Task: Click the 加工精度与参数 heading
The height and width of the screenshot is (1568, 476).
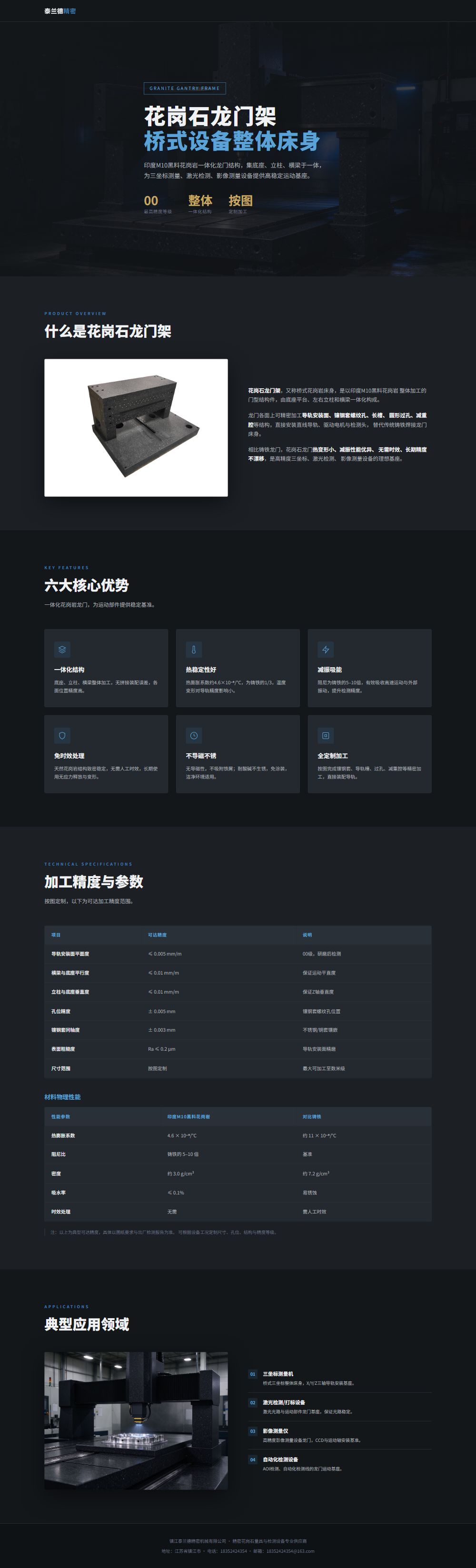Action: (x=94, y=881)
